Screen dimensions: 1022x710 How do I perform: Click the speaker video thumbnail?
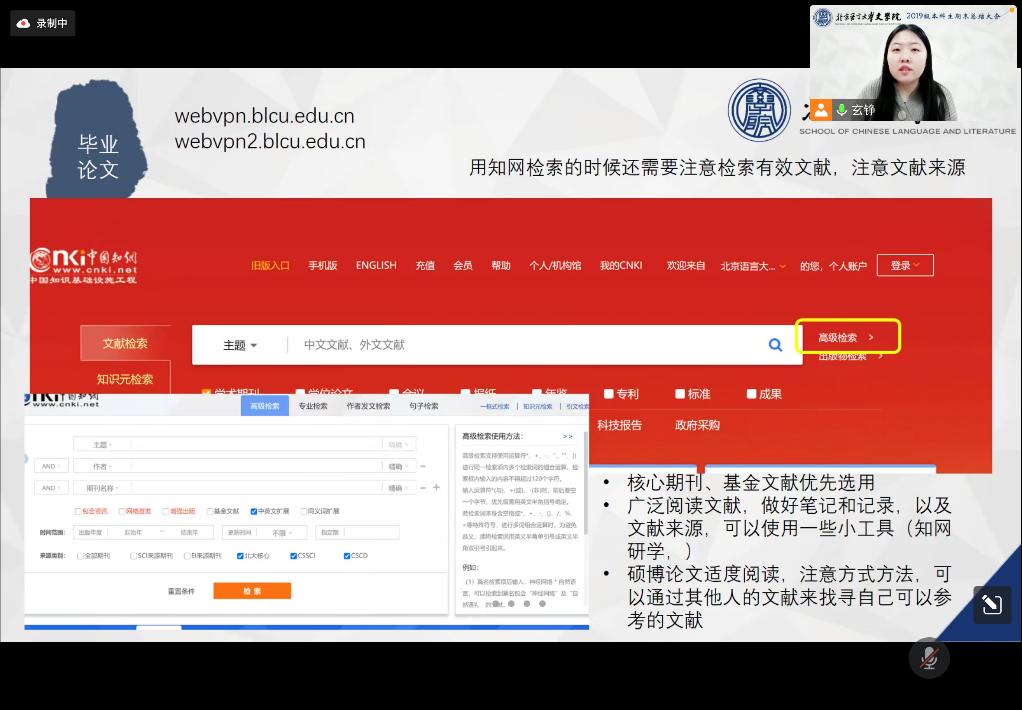click(912, 64)
